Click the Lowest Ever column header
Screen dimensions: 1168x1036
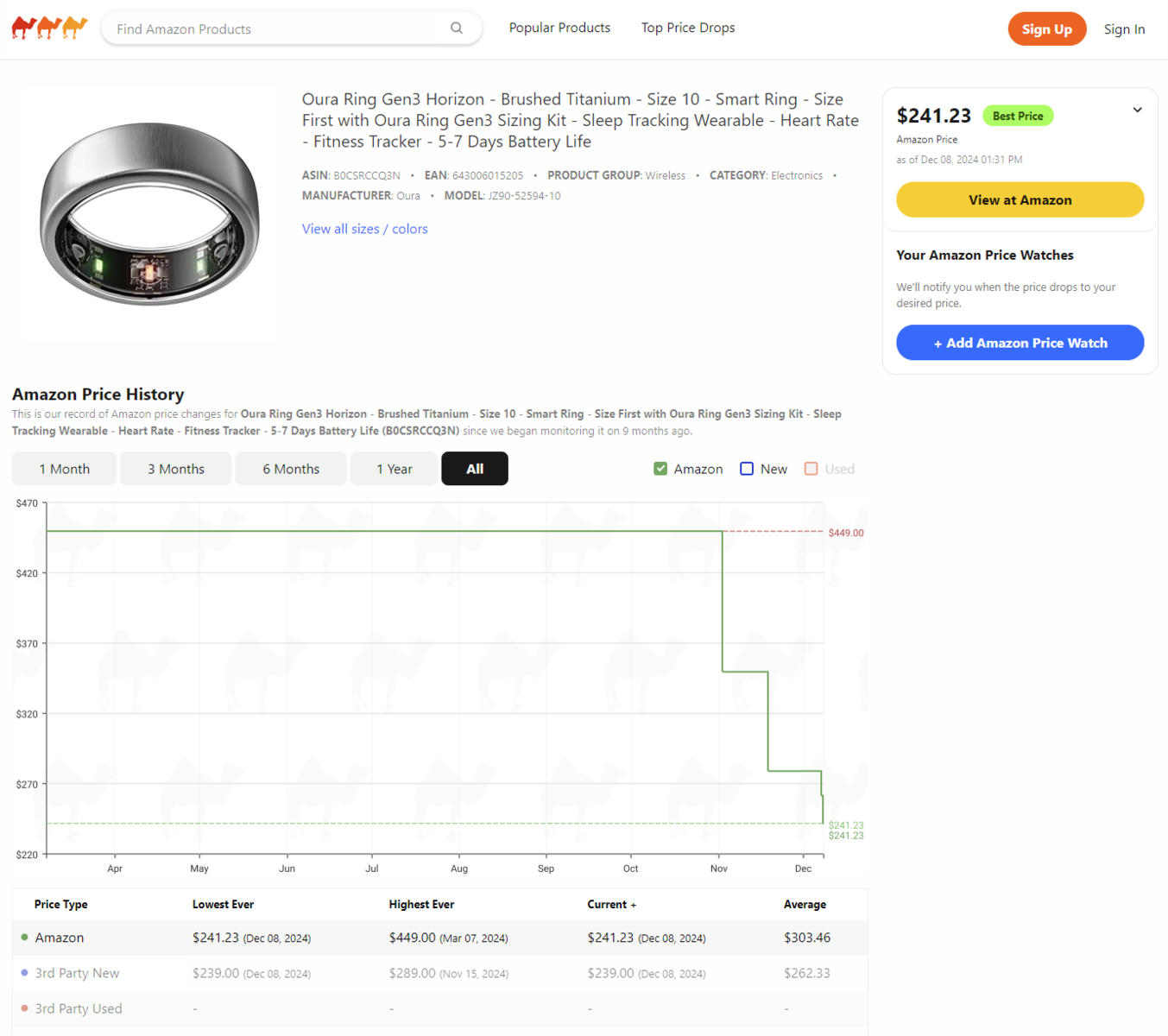tap(223, 905)
